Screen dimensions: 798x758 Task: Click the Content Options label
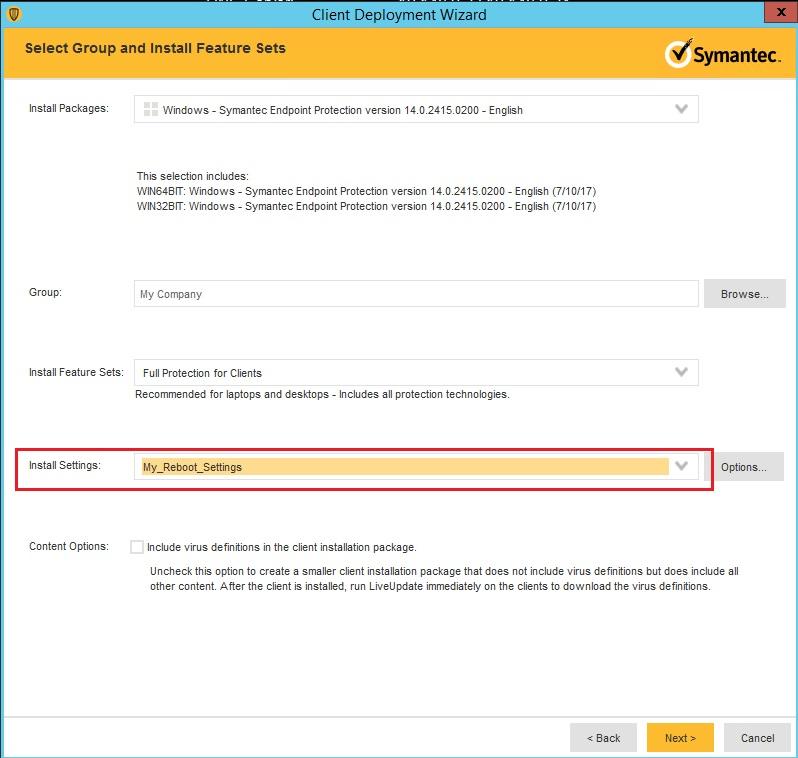(x=69, y=546)
